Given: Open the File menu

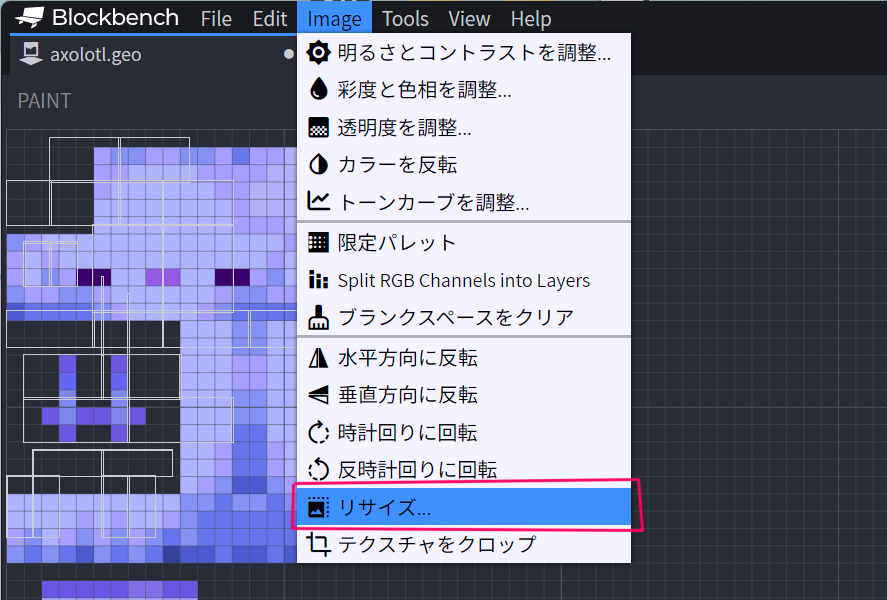Looking at the screenshot, I should 216,19.
